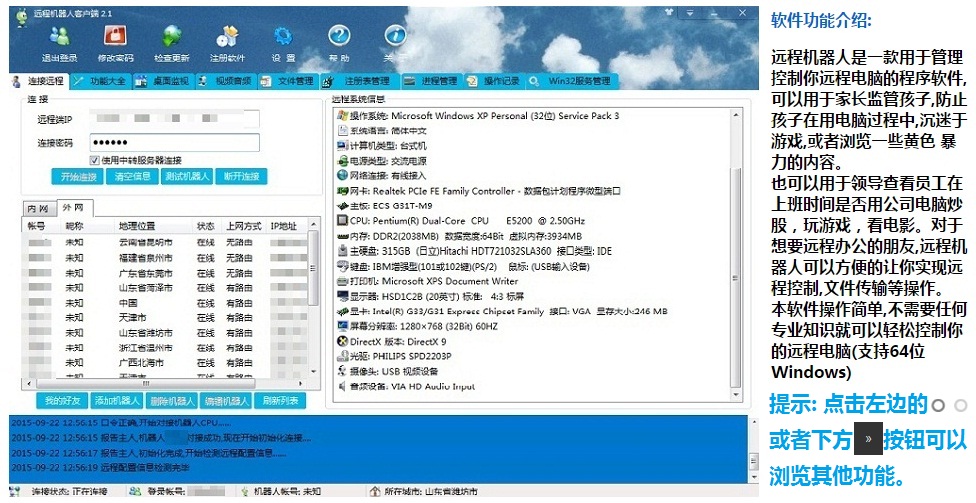The width and height of the screenshot is (976, 503).
Task: Open the 进程管理 tab
Action: coord(431,81)
